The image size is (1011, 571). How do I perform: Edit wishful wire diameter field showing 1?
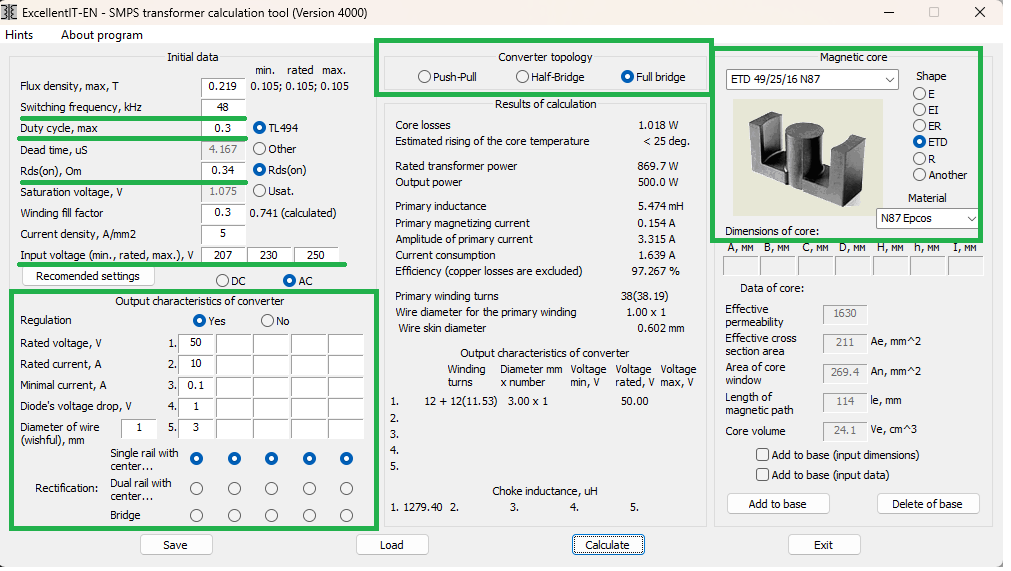tap(139, 428)
